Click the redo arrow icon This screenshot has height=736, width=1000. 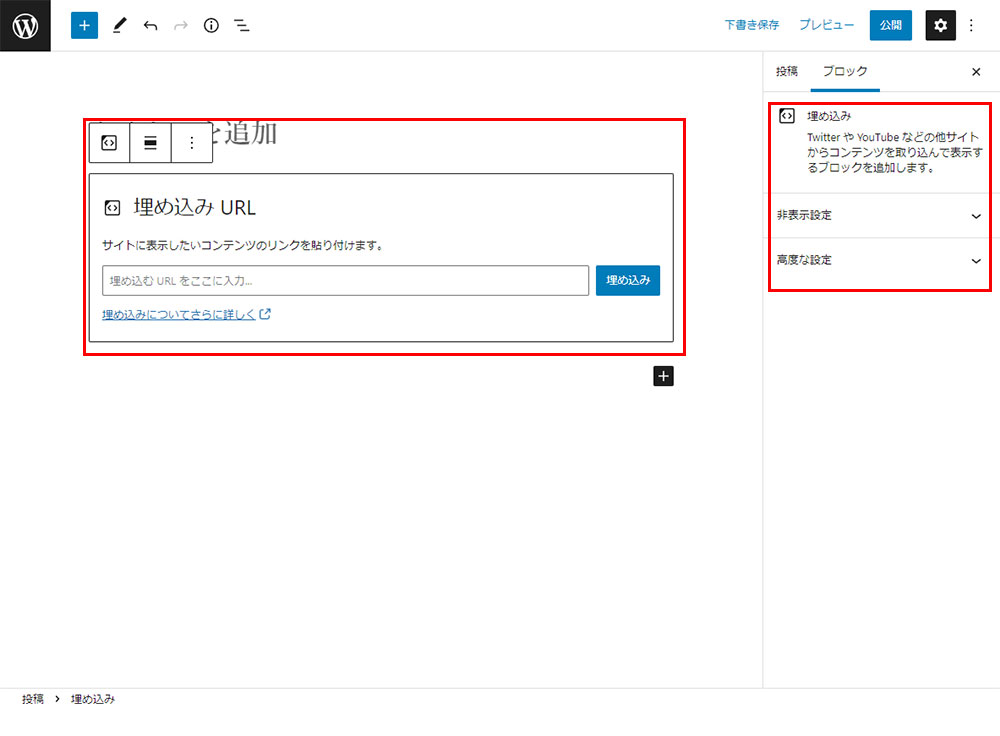pyautogui.click(x=180, y=25)
